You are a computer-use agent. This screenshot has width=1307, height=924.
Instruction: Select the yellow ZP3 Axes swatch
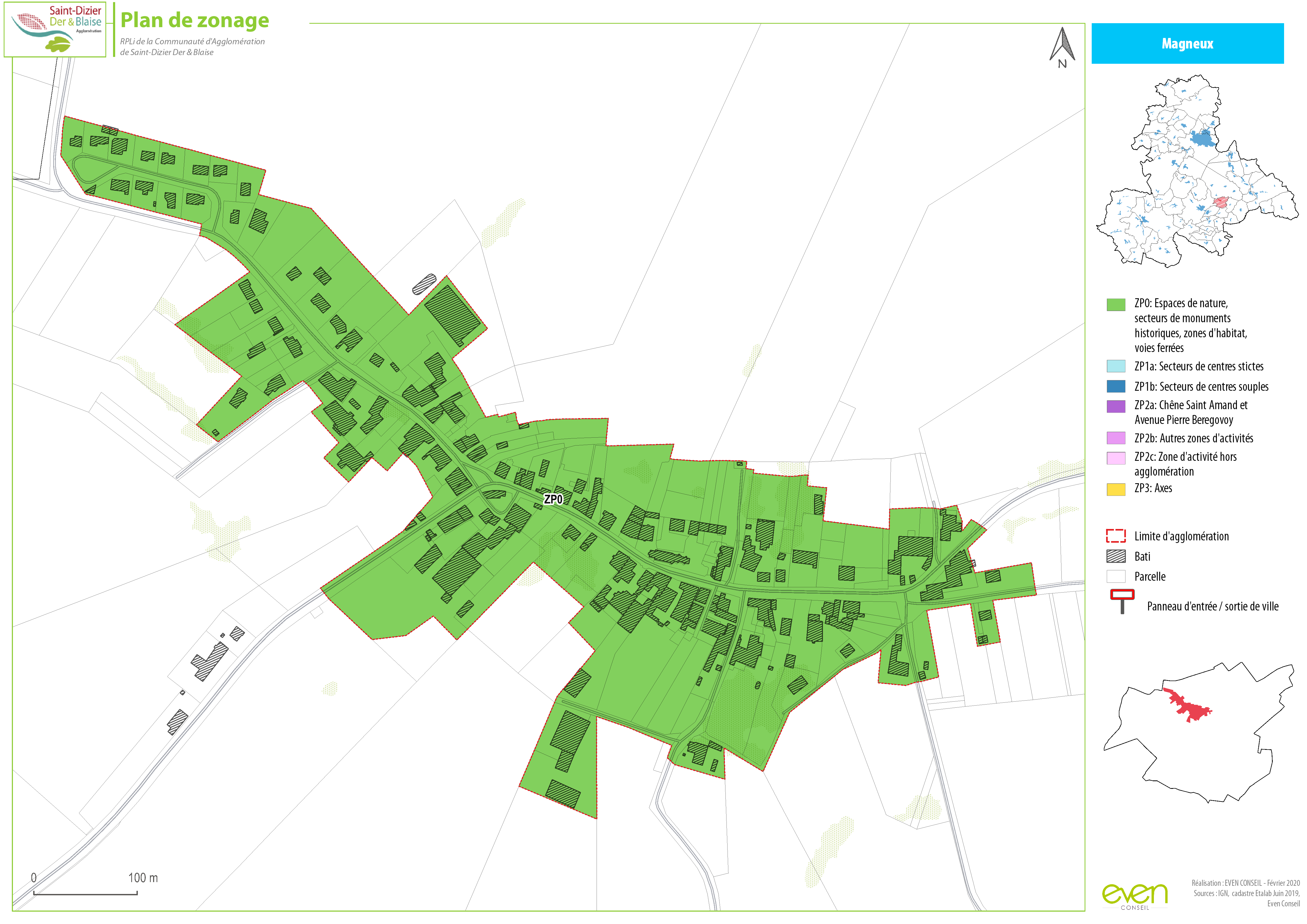(1116, 489)
